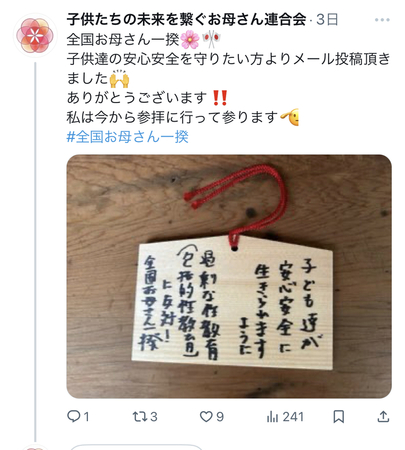Click the flower profile avatar
The image size is (405, 450).
[35, 36]
